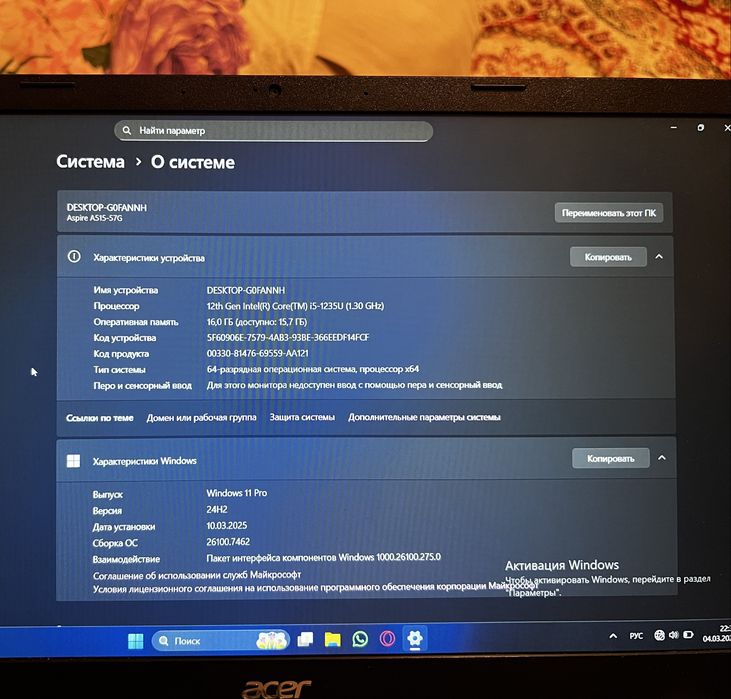This screenshot has height=699, width=731.
Task: Check the battery tray icon
Action: tap(688, 635)
